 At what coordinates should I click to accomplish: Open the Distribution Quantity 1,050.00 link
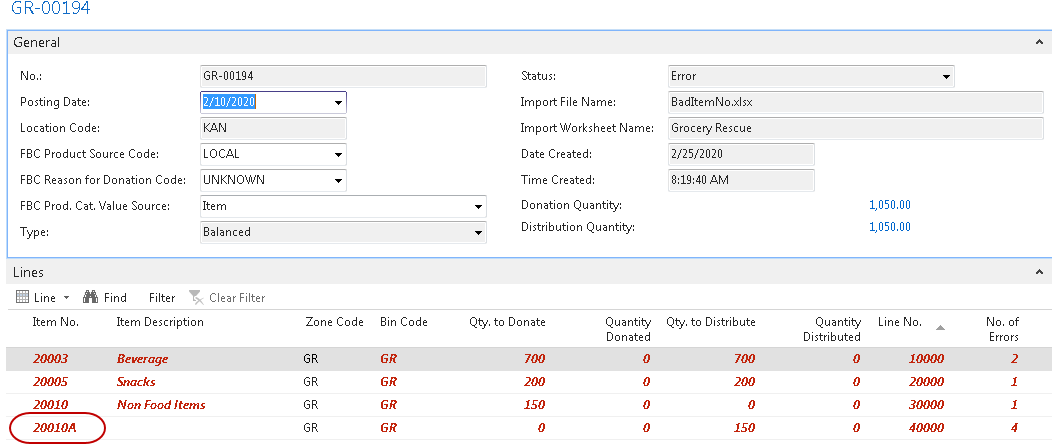click(x=890, y=227)
